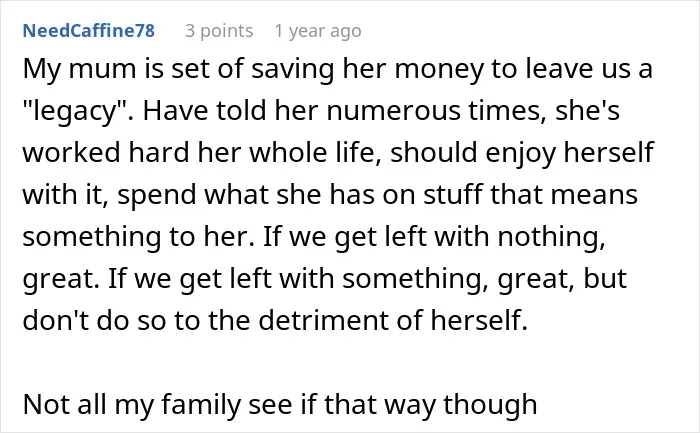Click the 3 points score label
The width and height of the screenshot is (700, 433).
219,31
